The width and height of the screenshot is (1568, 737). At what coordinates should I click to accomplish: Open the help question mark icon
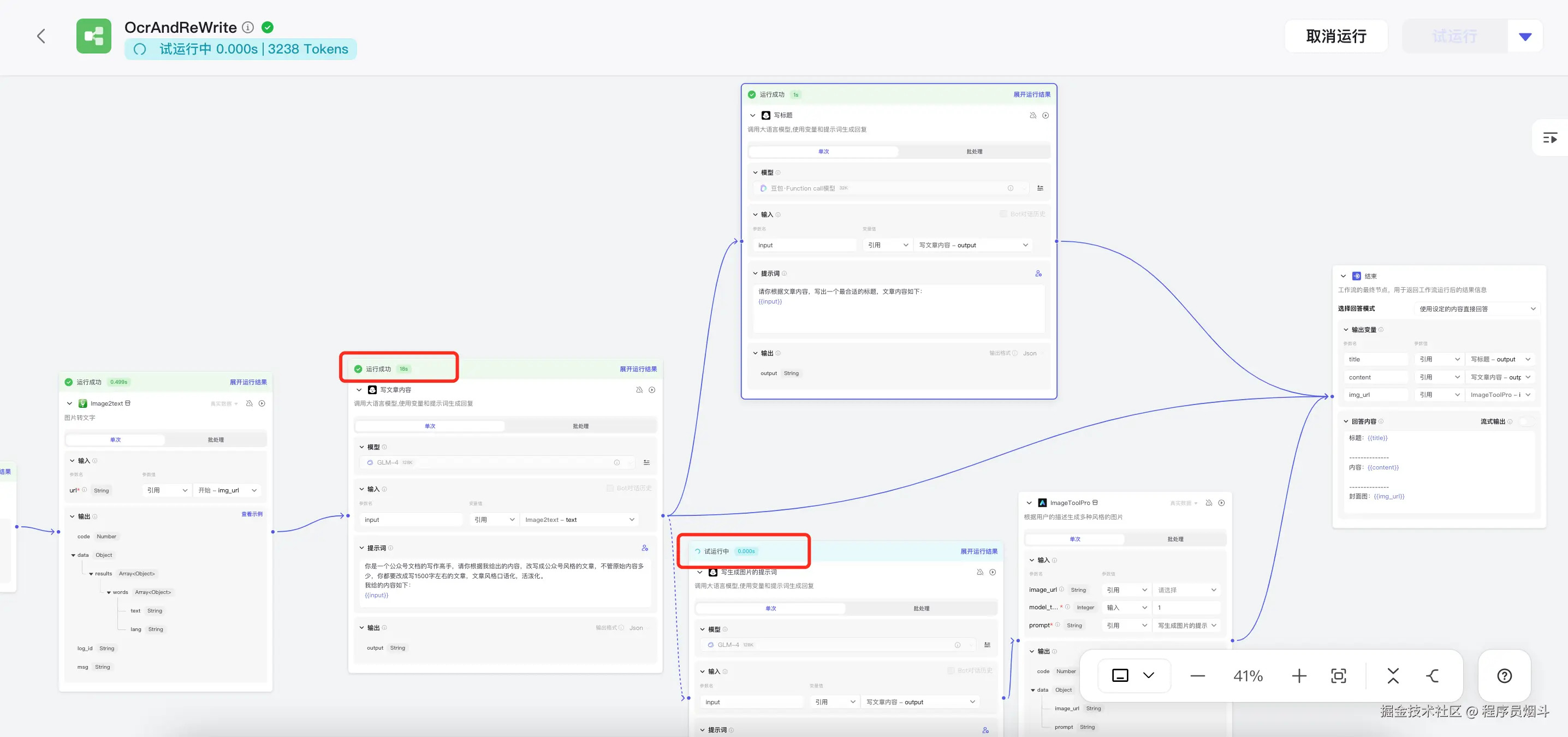(1504, 675)
